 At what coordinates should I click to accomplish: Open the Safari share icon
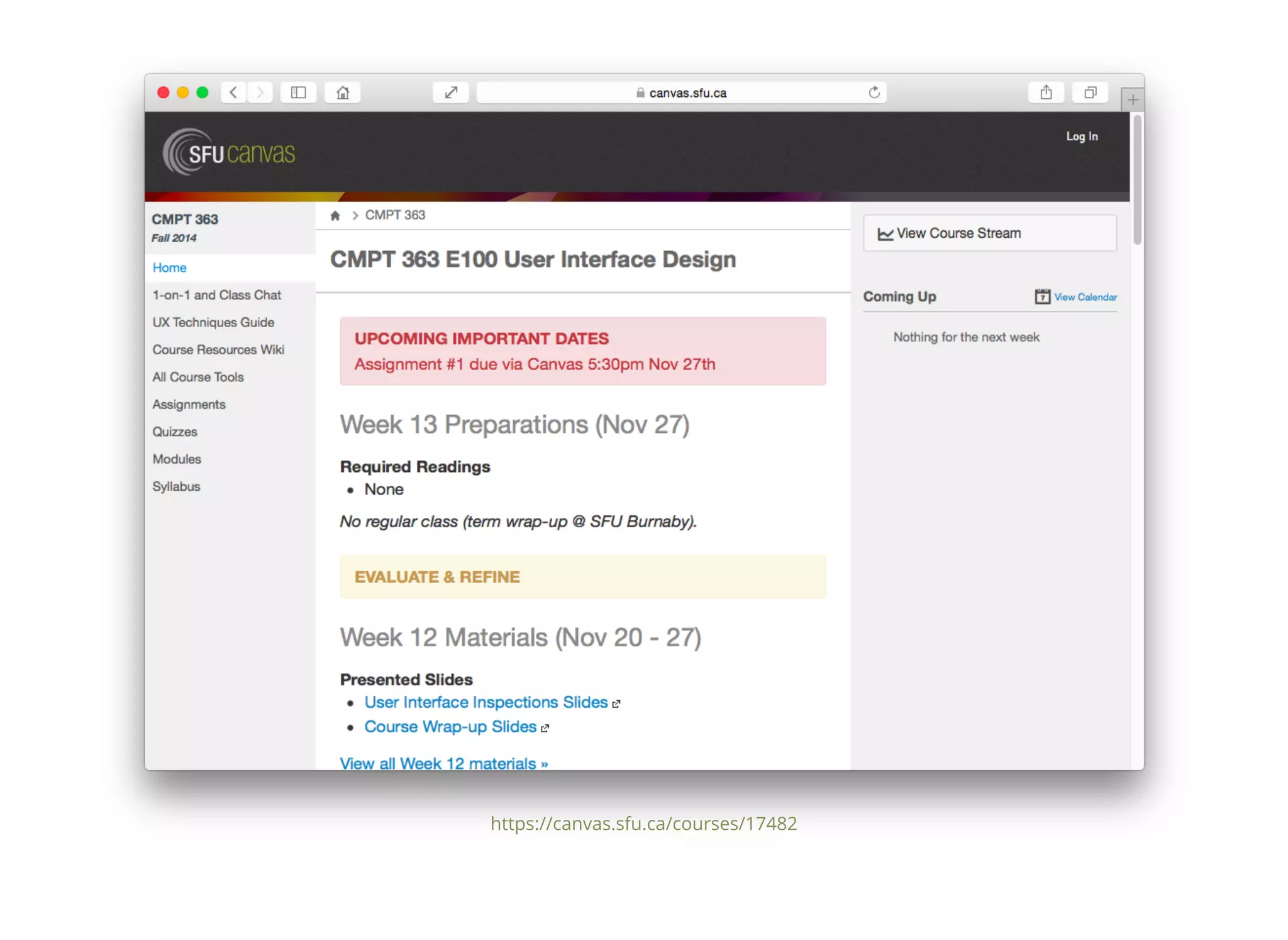1046,92
